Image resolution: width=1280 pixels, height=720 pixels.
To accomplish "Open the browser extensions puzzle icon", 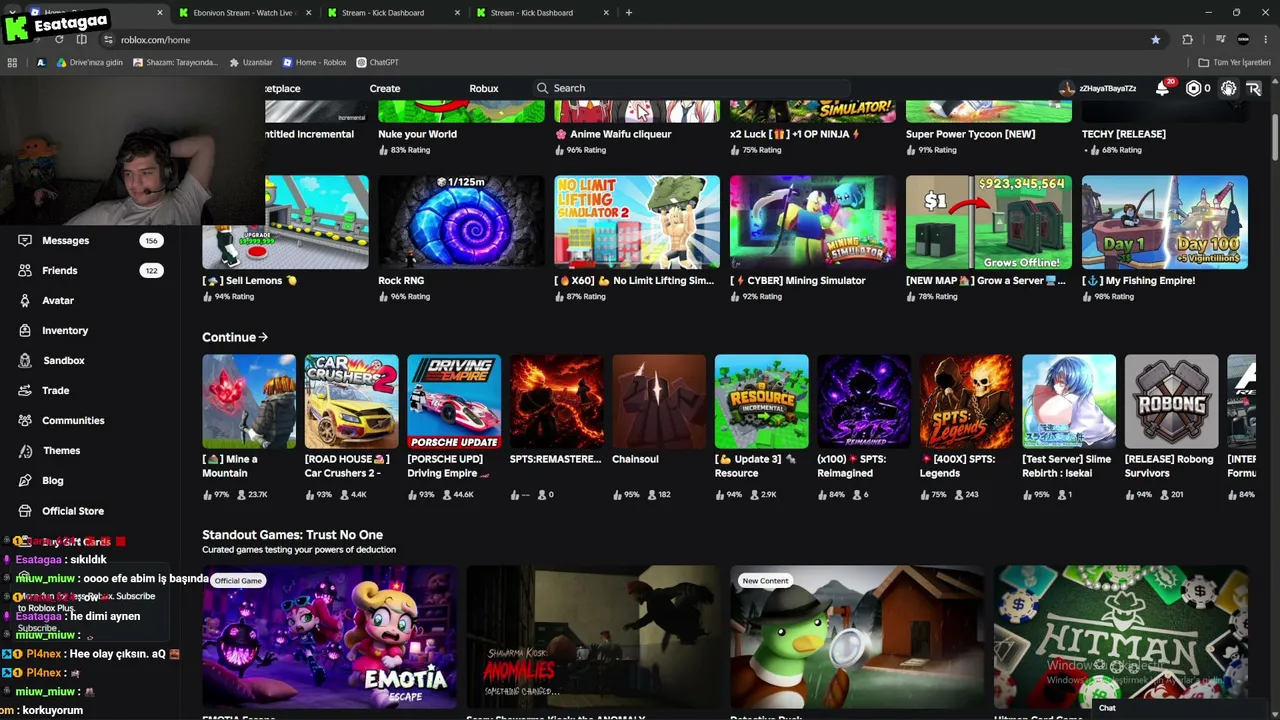I will point(1187,40).
